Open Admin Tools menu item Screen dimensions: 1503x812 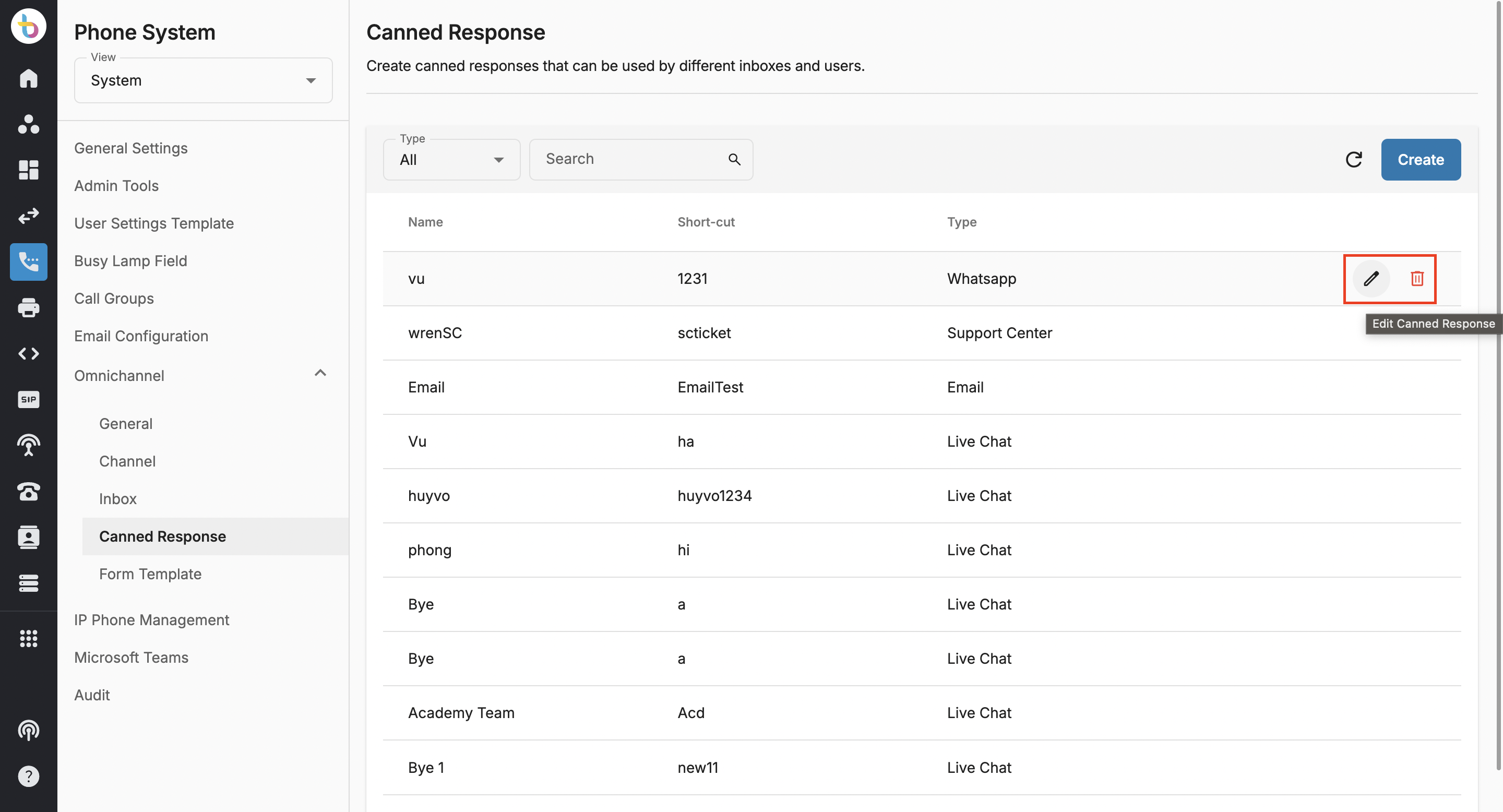116,185
